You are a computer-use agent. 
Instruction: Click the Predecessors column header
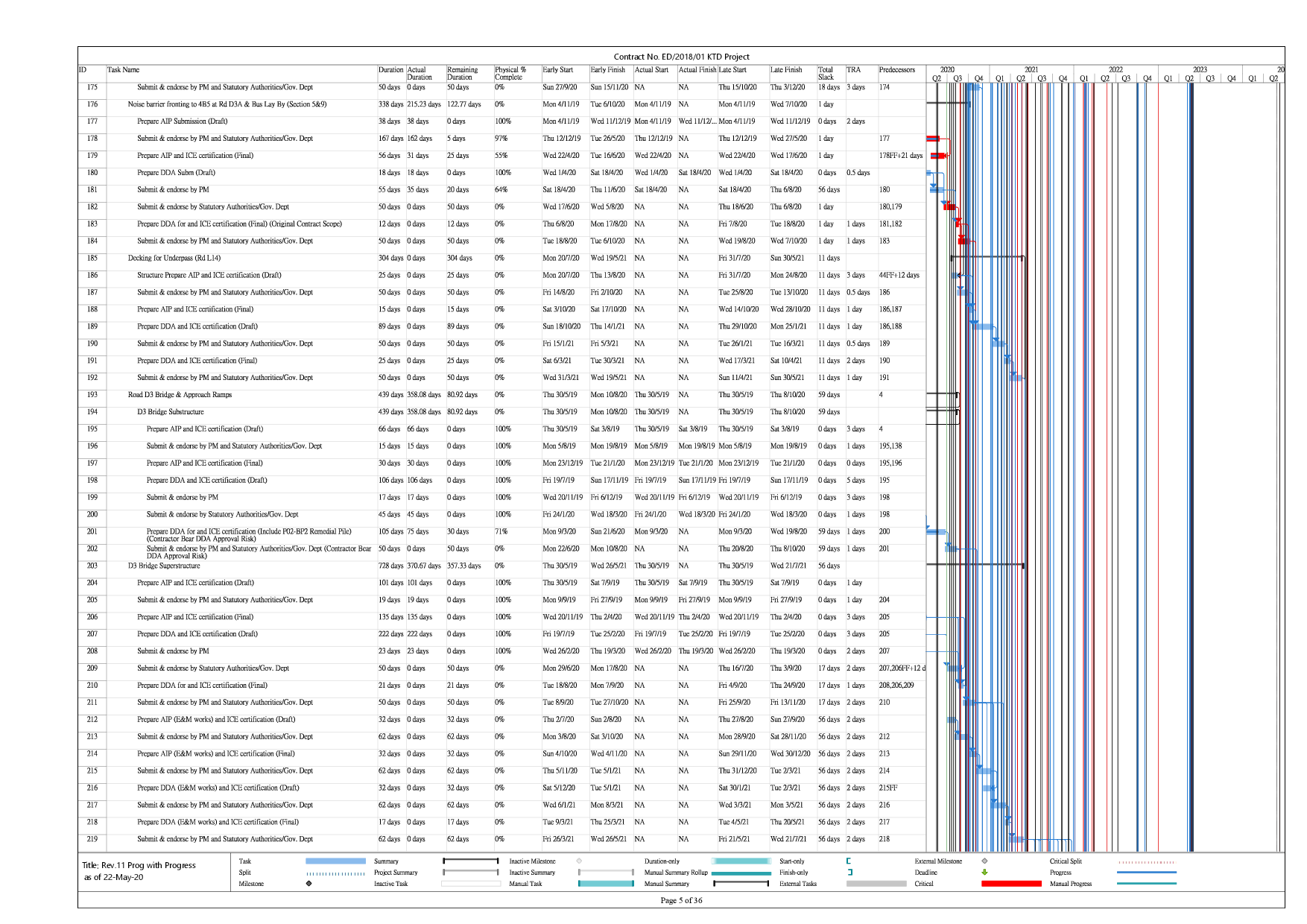point(896,70)
